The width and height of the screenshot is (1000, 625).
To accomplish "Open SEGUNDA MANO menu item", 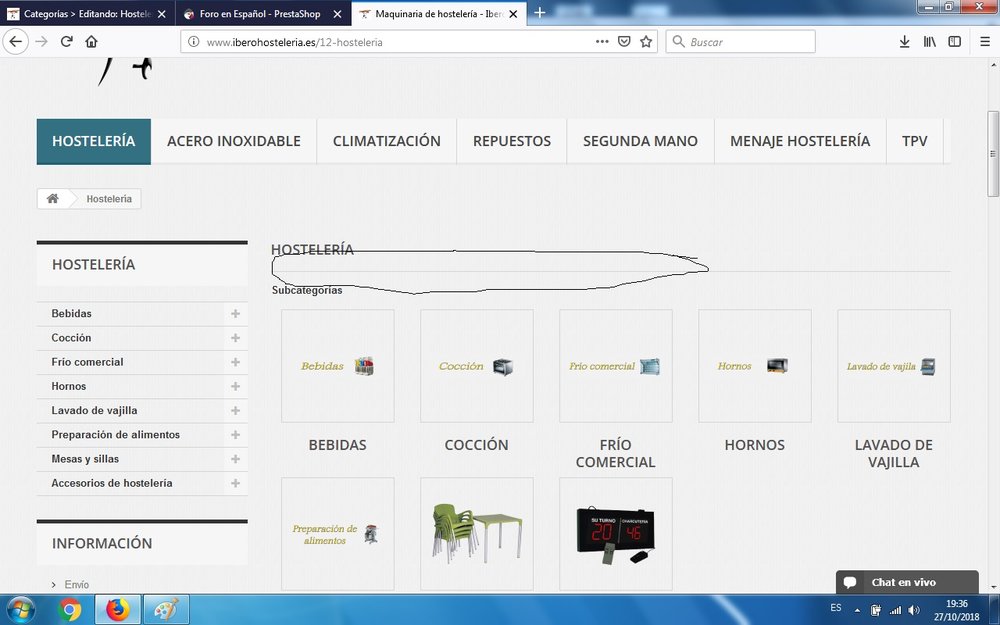I will click(640, 142).
